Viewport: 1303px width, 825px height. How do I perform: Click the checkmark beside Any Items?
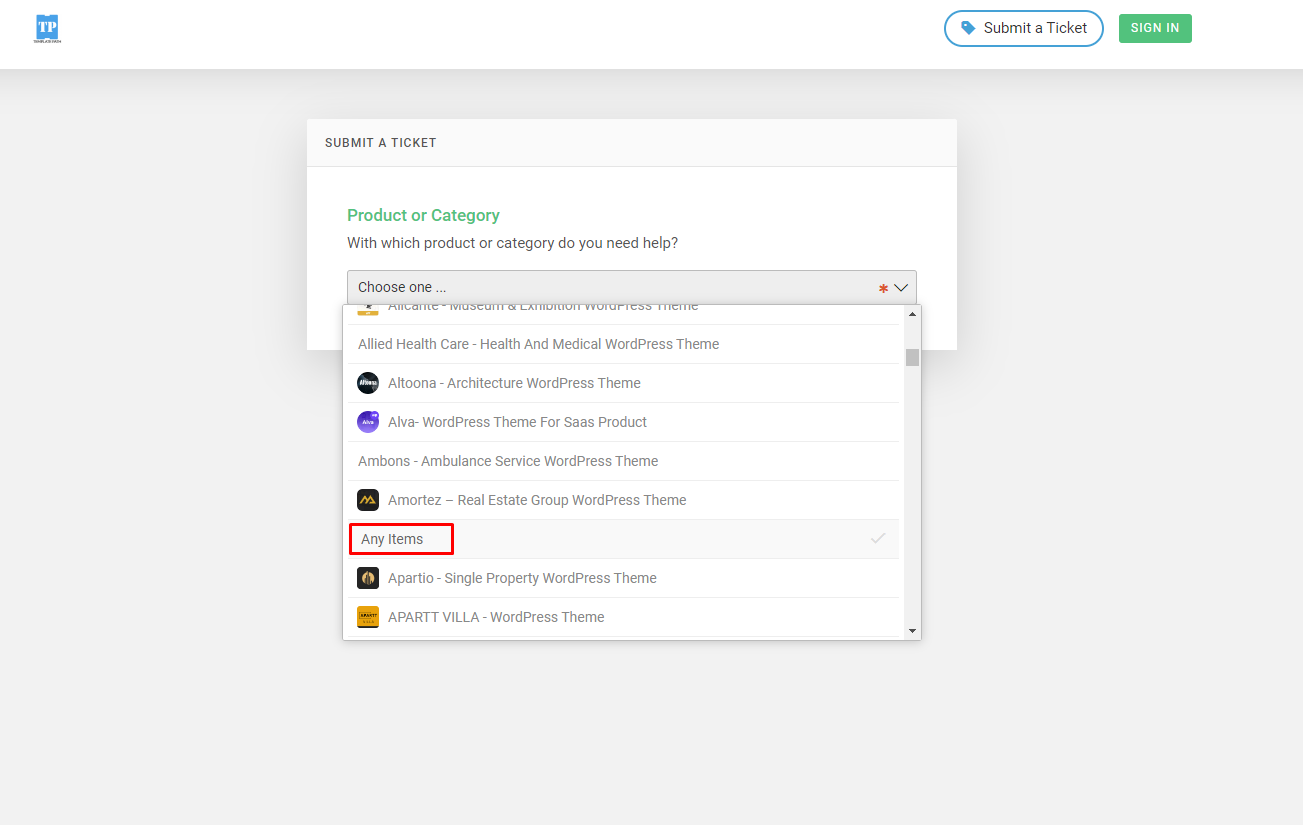click(x=878, y=539)
